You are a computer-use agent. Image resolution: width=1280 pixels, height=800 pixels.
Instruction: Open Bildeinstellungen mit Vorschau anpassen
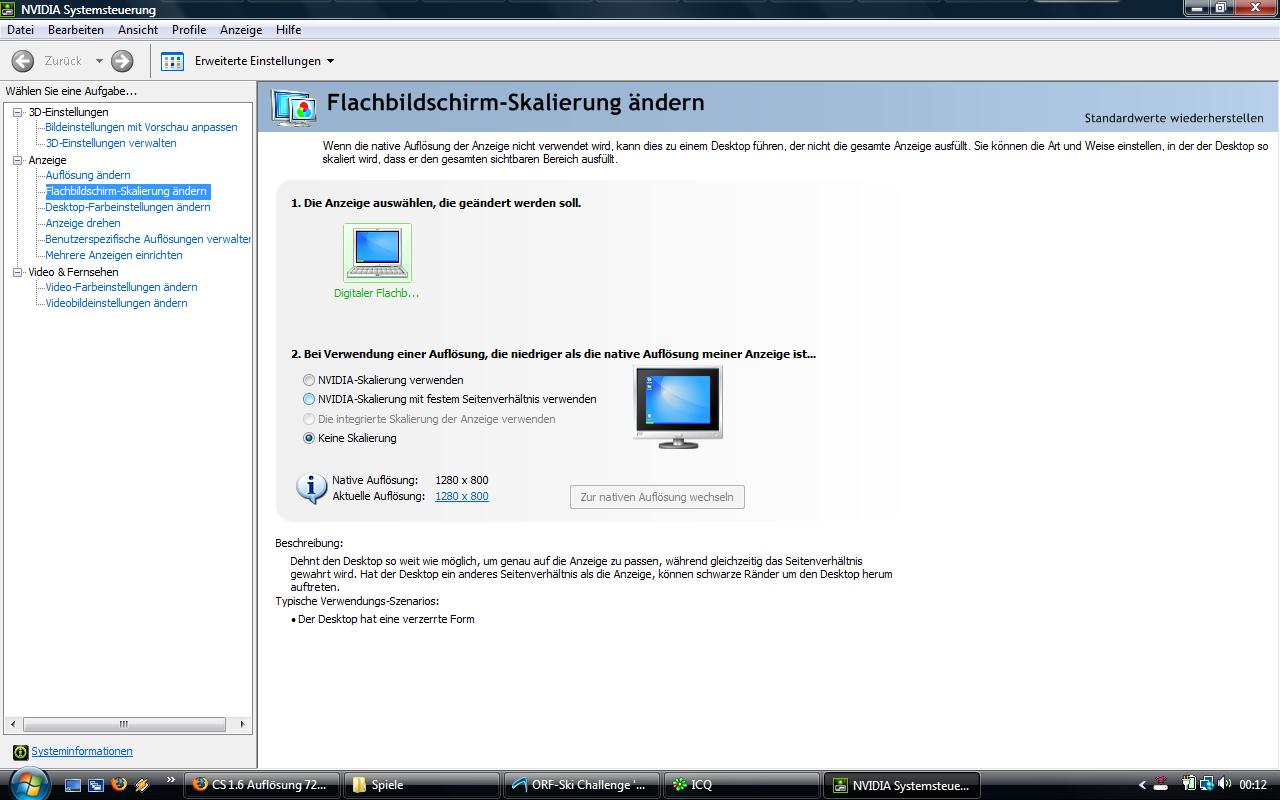tap(141, 127)
